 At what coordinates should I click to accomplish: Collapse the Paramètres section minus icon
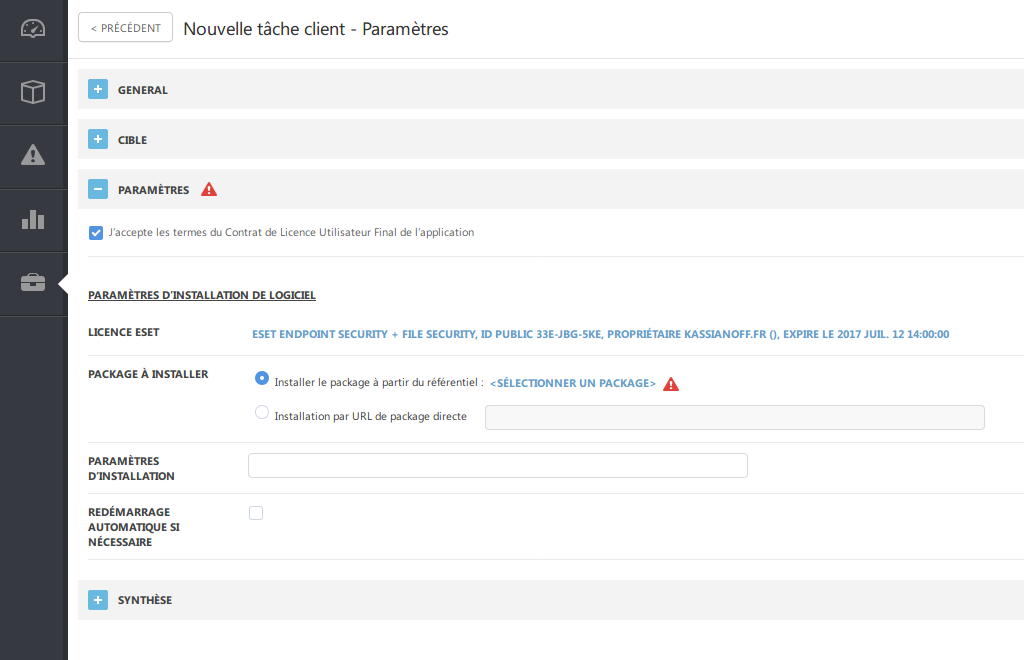98,190
